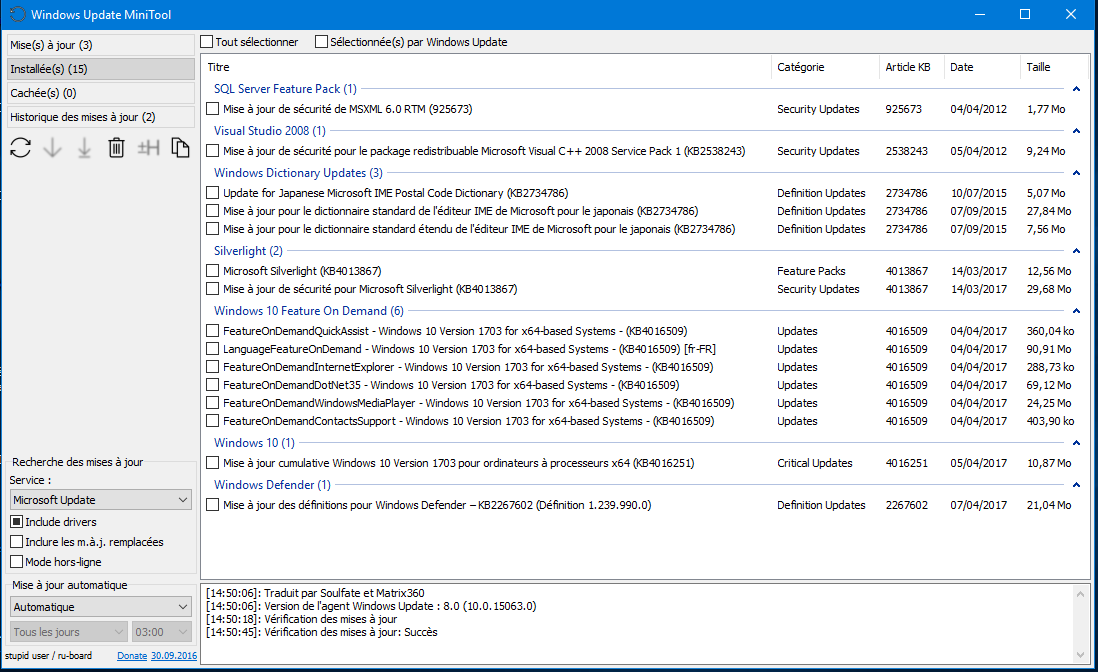Click the copy to clipboard icon
1098x672 pixels.
tap(180, 148)
